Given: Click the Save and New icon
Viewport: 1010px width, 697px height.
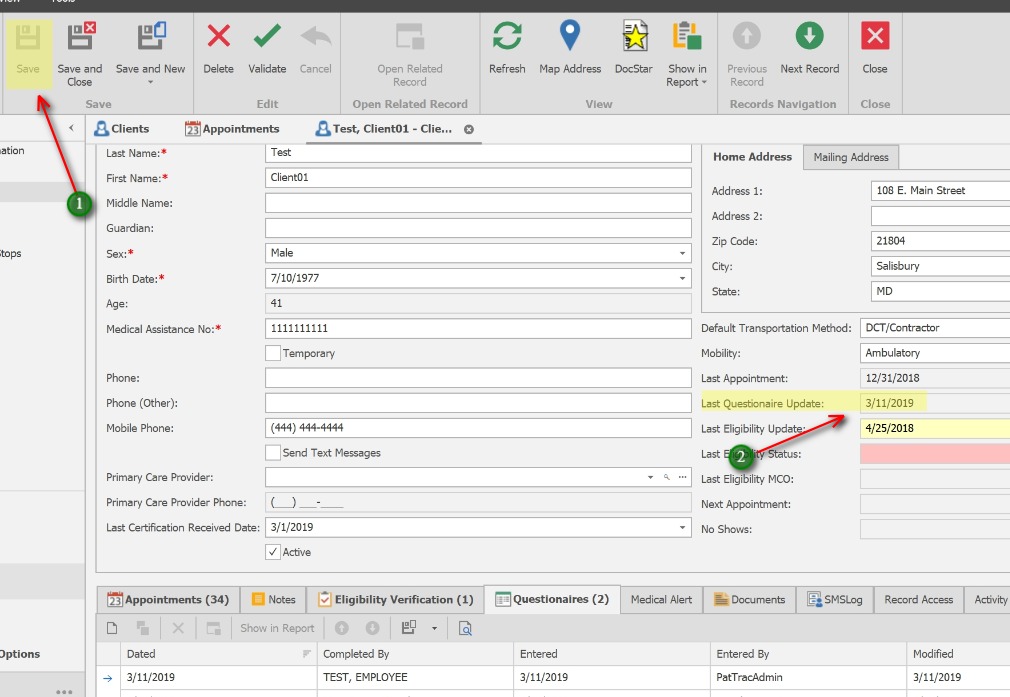Looking at the screenshot, I should [x=150, y=40].
